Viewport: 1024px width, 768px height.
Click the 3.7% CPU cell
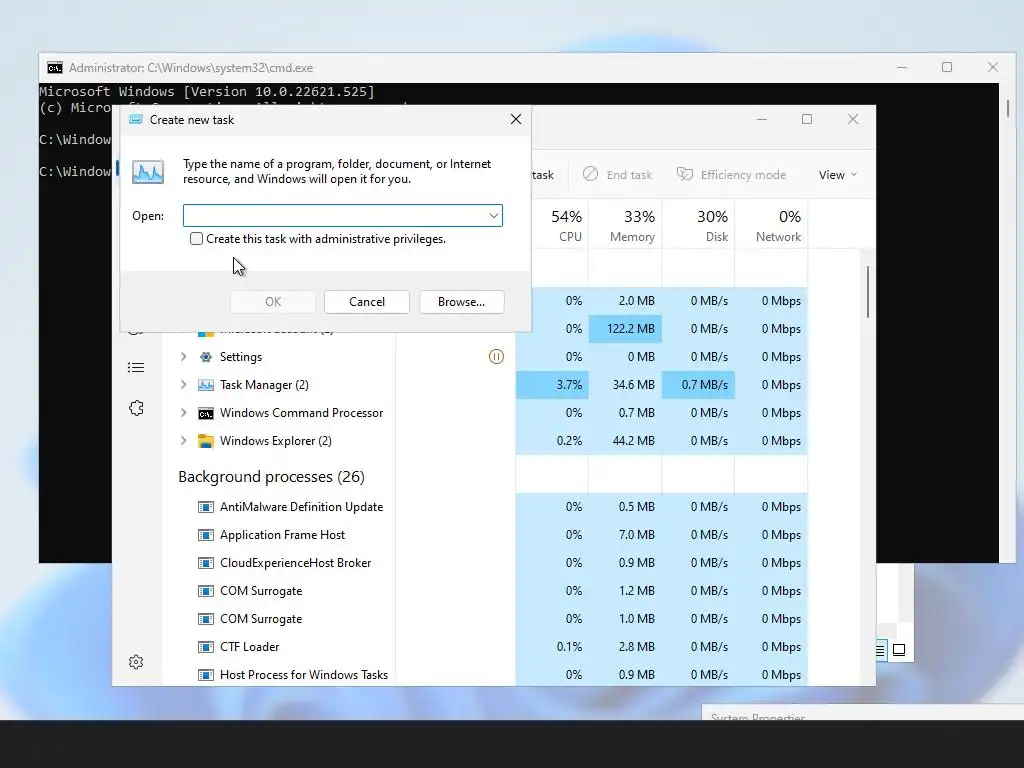(552, 385)
